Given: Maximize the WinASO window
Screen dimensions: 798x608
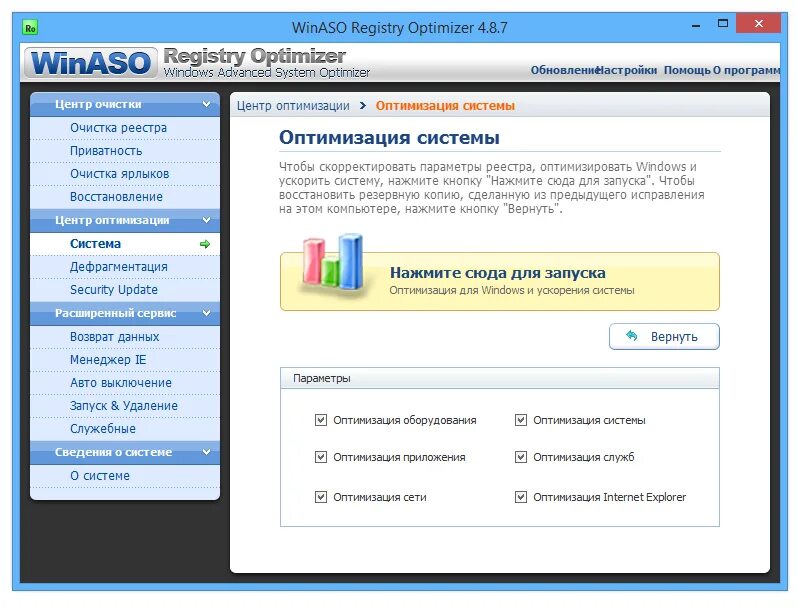Looking at the screenshot, I should point(723,23).
